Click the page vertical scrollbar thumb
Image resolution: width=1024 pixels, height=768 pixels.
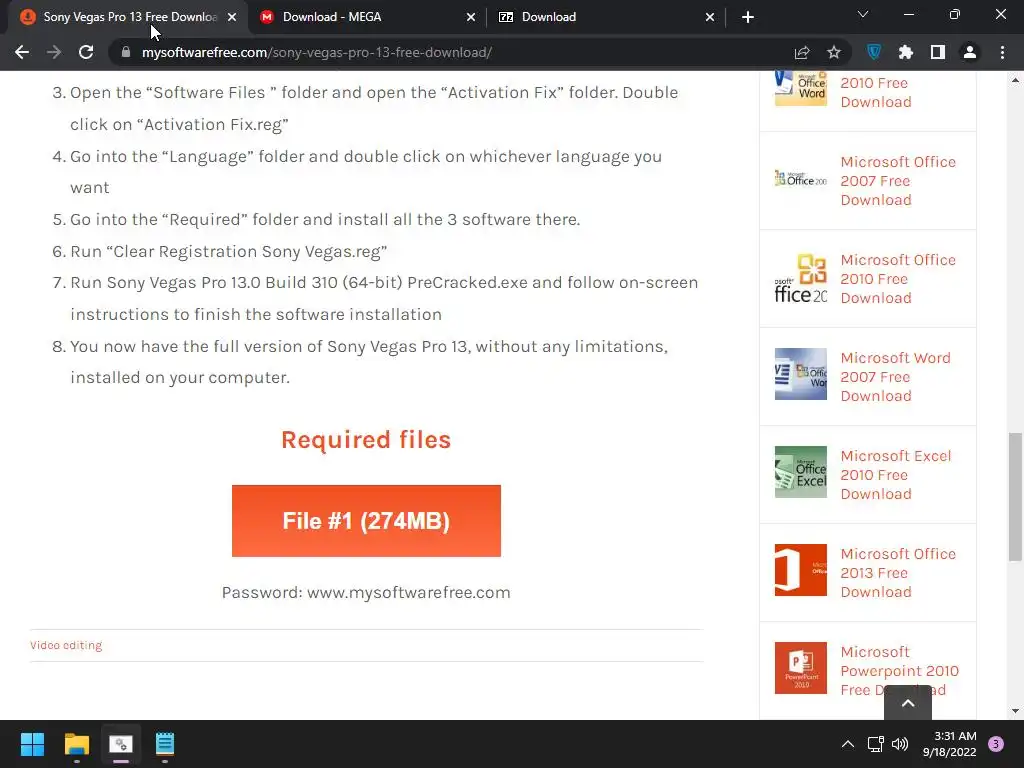1015,496
